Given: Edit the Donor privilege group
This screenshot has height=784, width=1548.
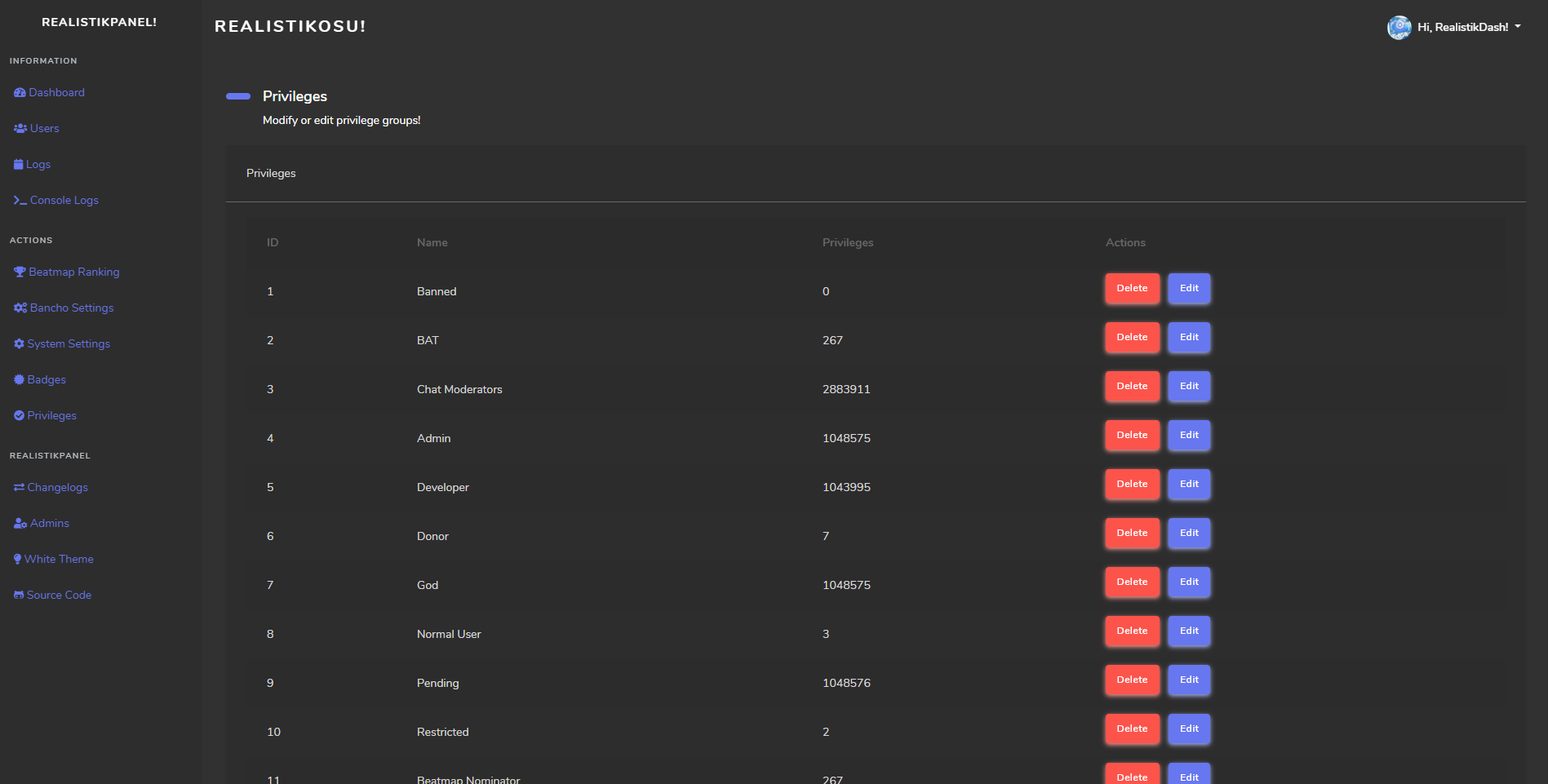Looking at the screenshot, I should [1189, 534].
